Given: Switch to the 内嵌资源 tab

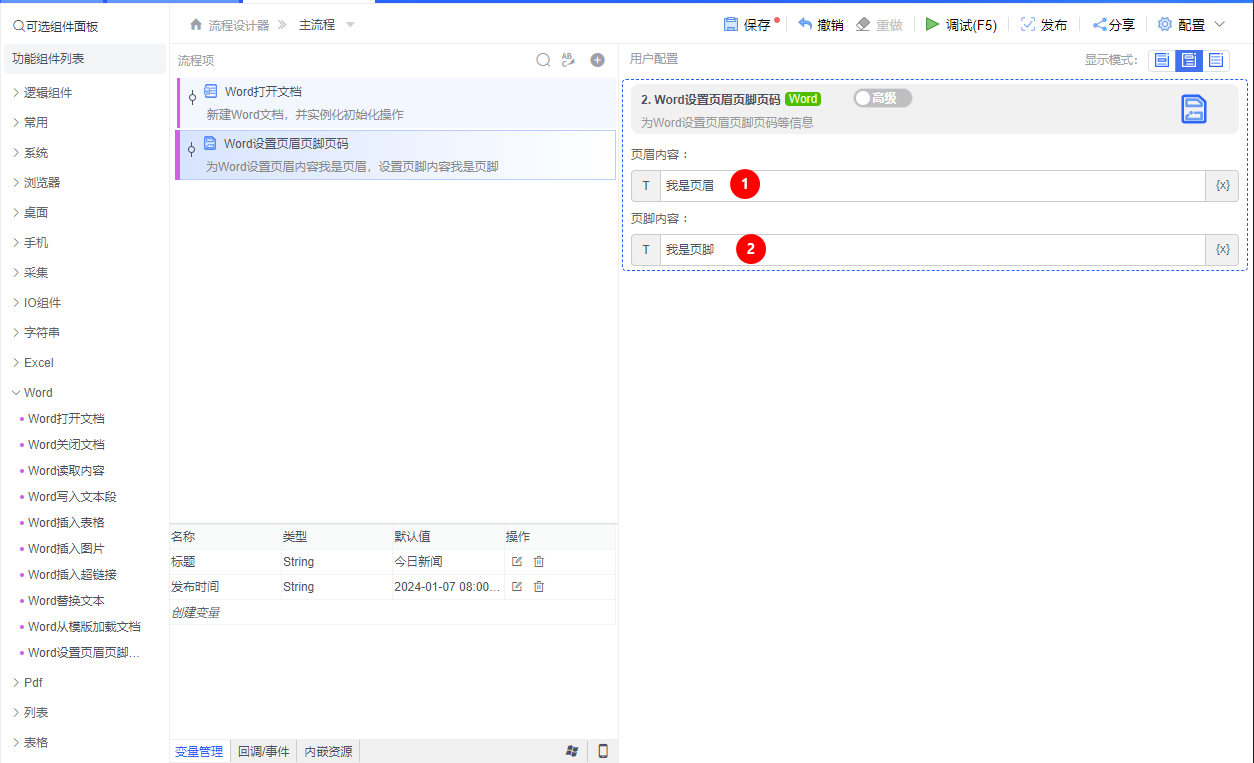Looking at the screenshot, I should click(x=328, y=750).
